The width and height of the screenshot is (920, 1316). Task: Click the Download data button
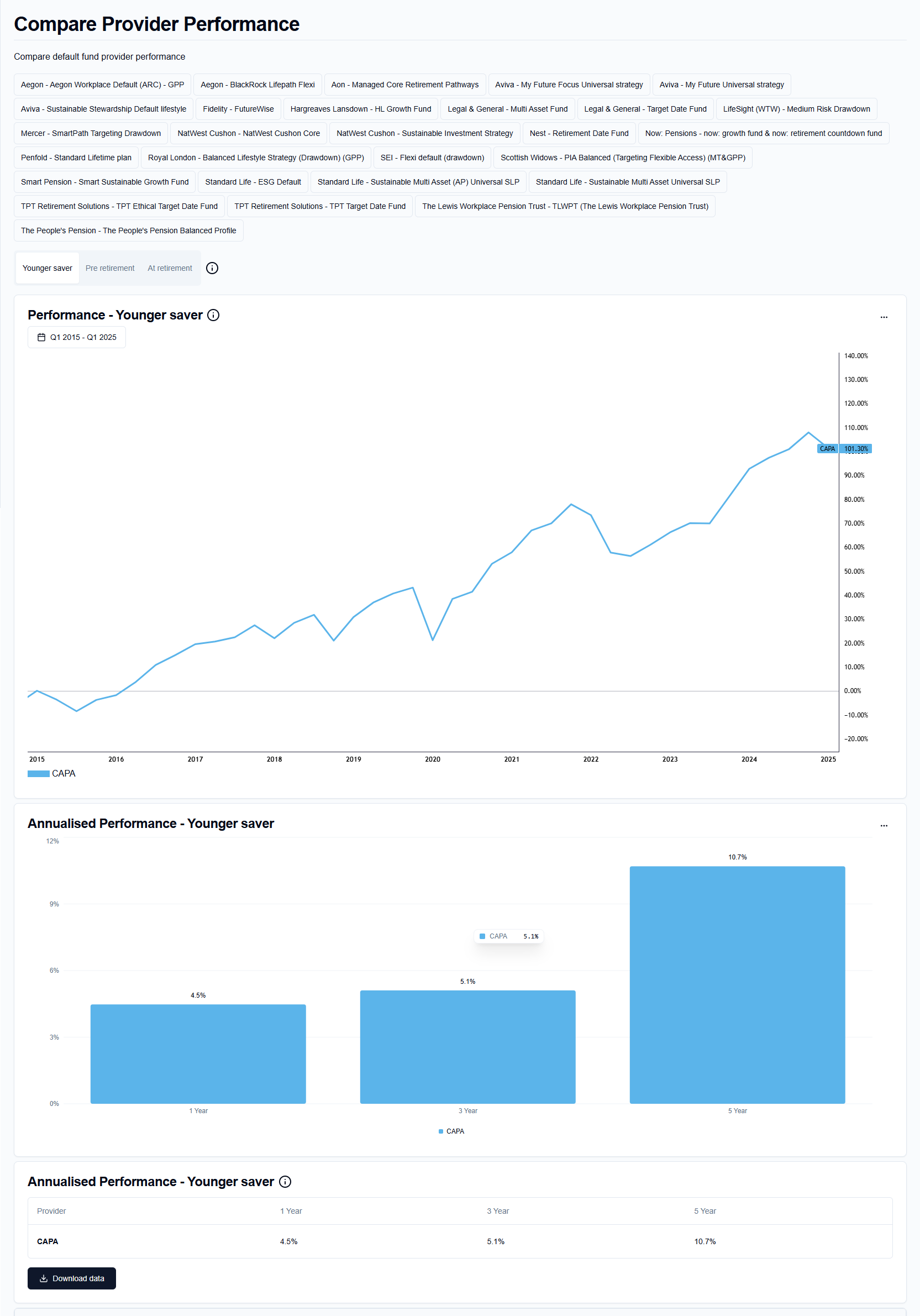click(72, 1278)
